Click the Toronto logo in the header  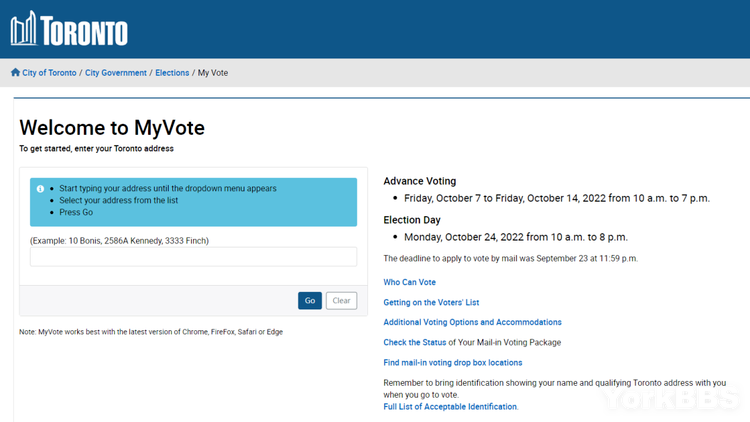(69, 29)
